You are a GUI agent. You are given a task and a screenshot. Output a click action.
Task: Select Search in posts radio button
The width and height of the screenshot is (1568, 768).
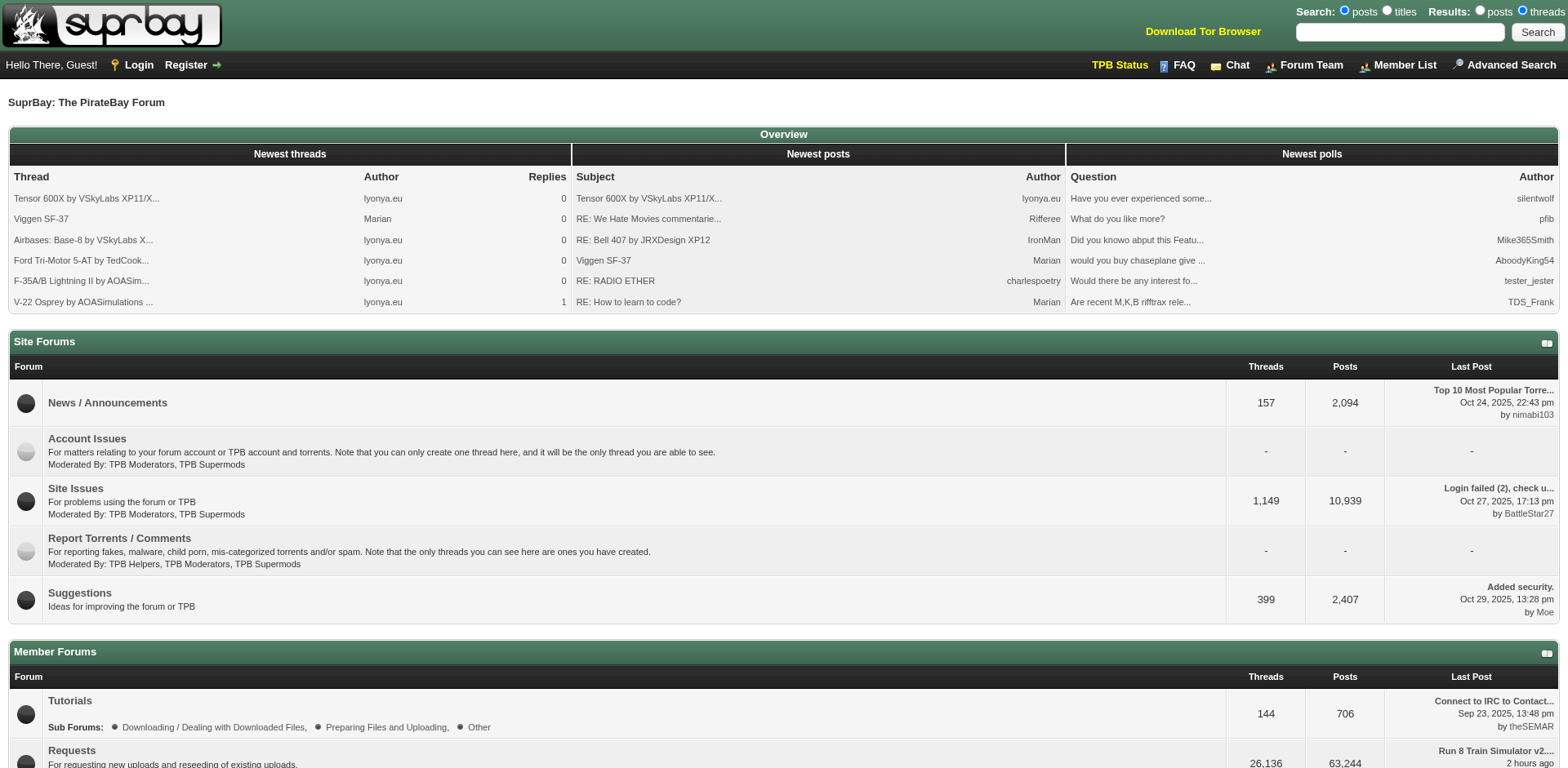1344,11
